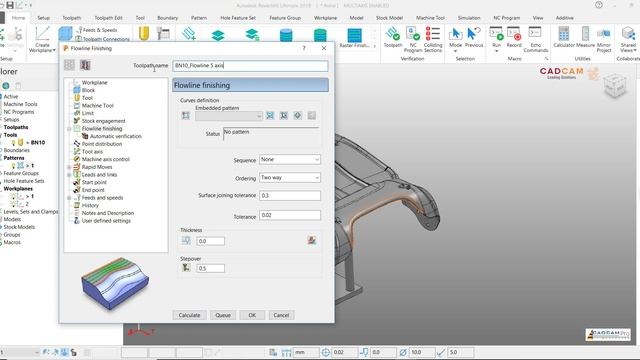Image resolution: width=640 pixels, height=360 pixels.
Task: Click the view cube in the viewport
Action: [615, 85]
